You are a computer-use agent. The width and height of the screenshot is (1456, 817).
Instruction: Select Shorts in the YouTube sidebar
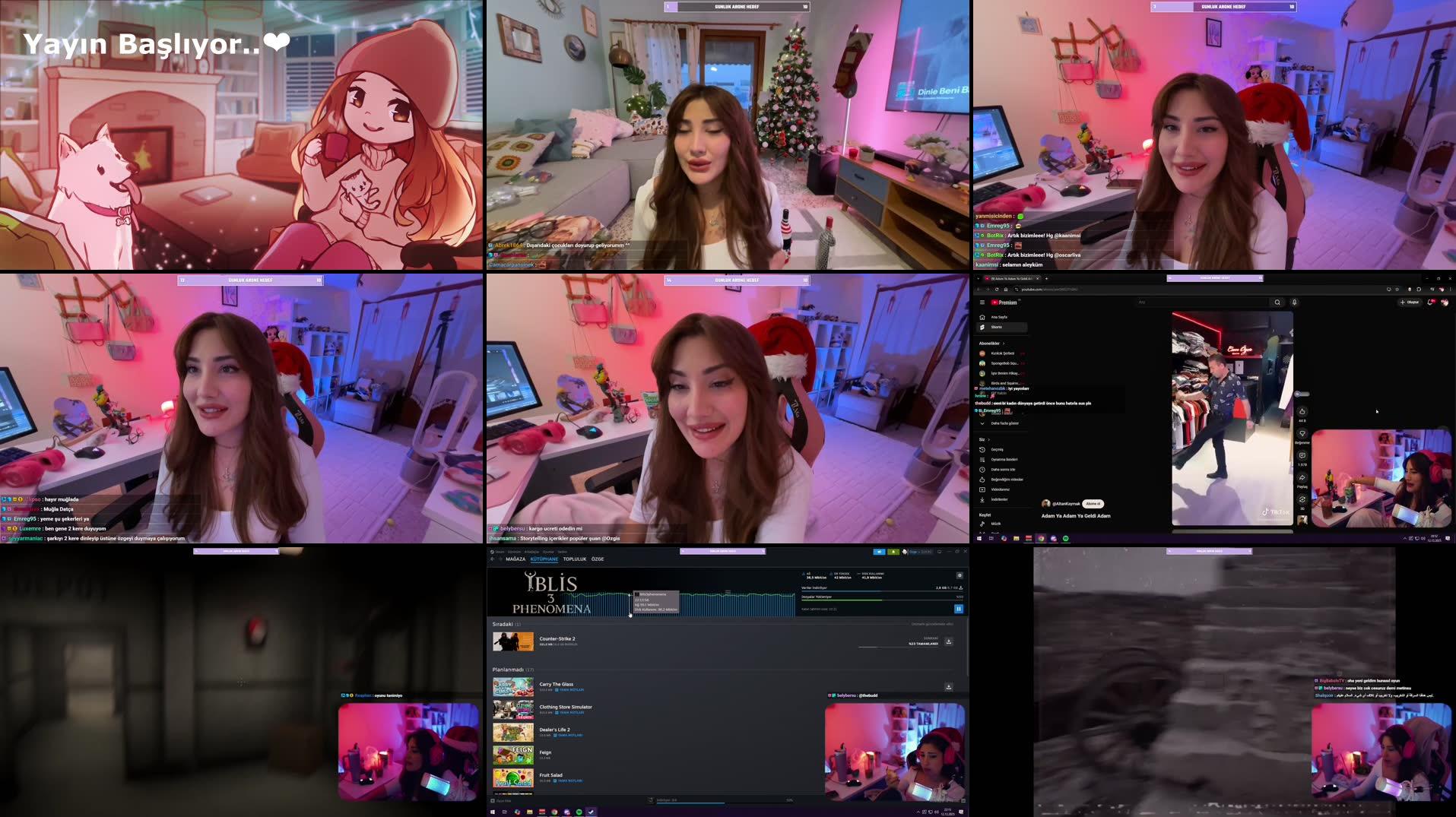pos(998,327)
